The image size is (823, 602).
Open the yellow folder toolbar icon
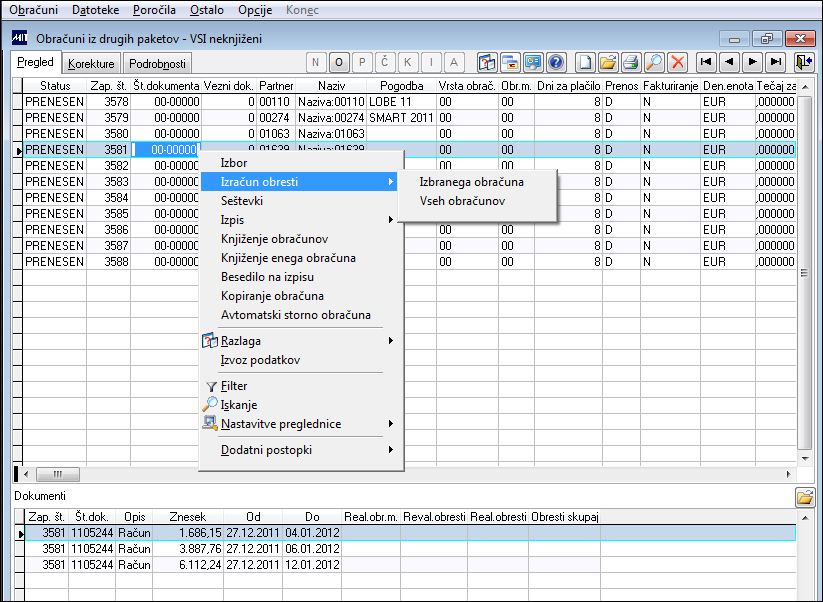[x=607, y=62]
